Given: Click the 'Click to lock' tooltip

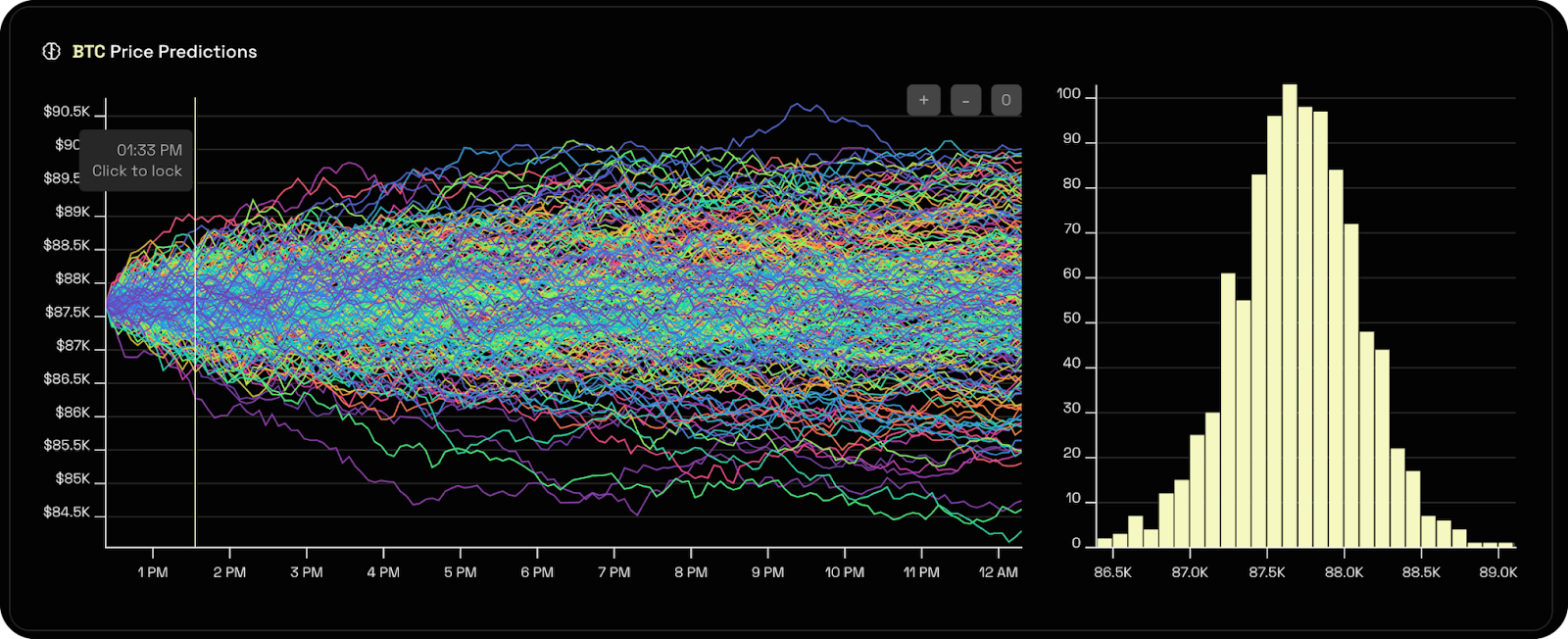Looking at the screenshot, I should click(136, 171).
